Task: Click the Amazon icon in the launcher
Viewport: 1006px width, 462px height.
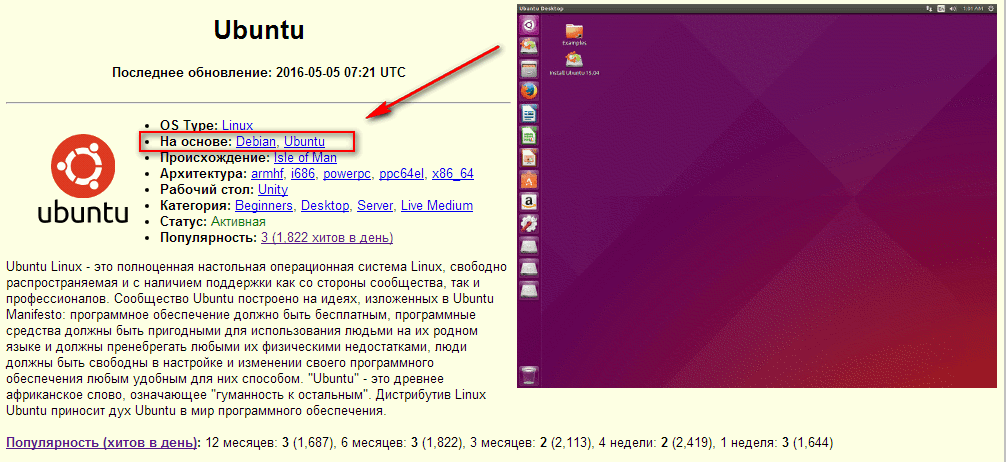Action: 529,202
